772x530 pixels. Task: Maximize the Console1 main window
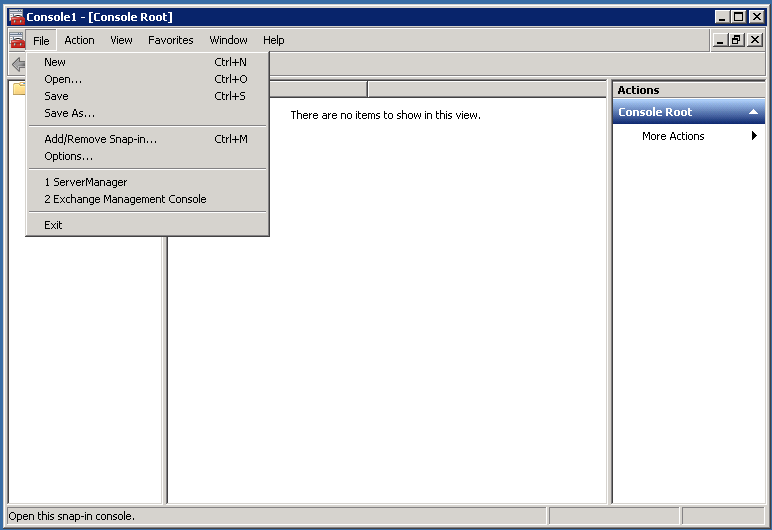pyautogui.click(x=739, y=17)
